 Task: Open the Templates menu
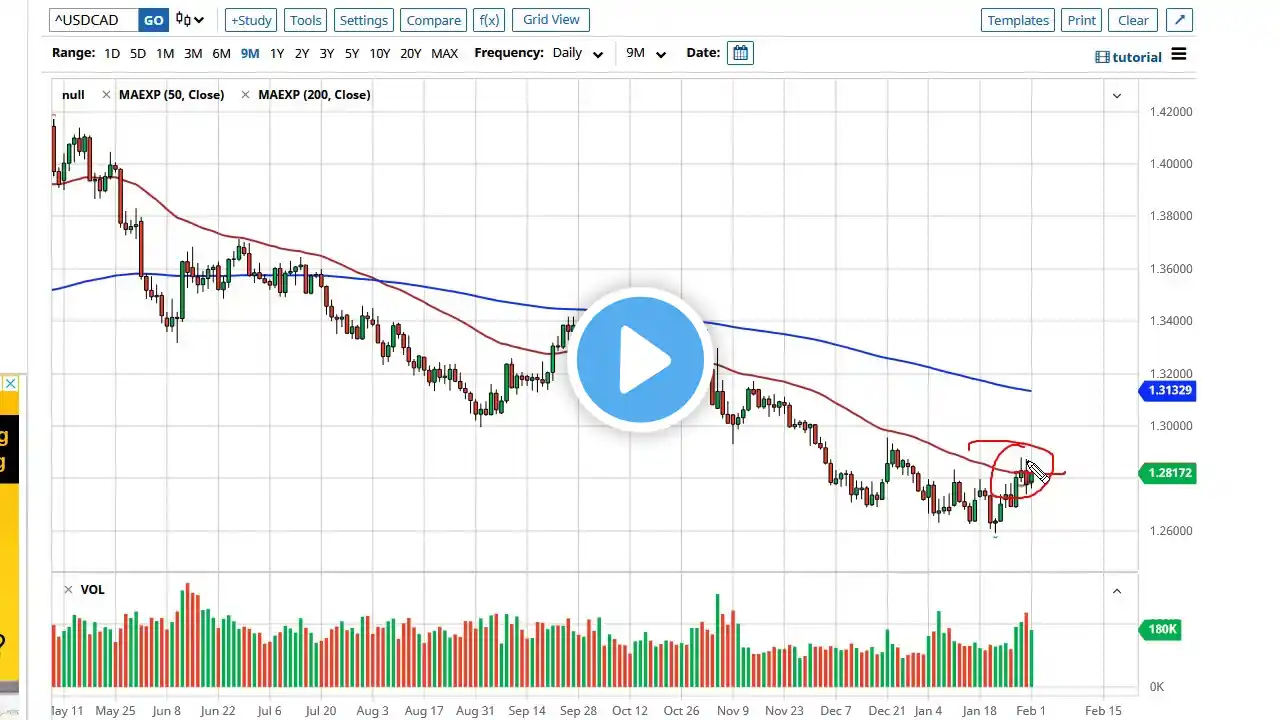coord(1018,20)
